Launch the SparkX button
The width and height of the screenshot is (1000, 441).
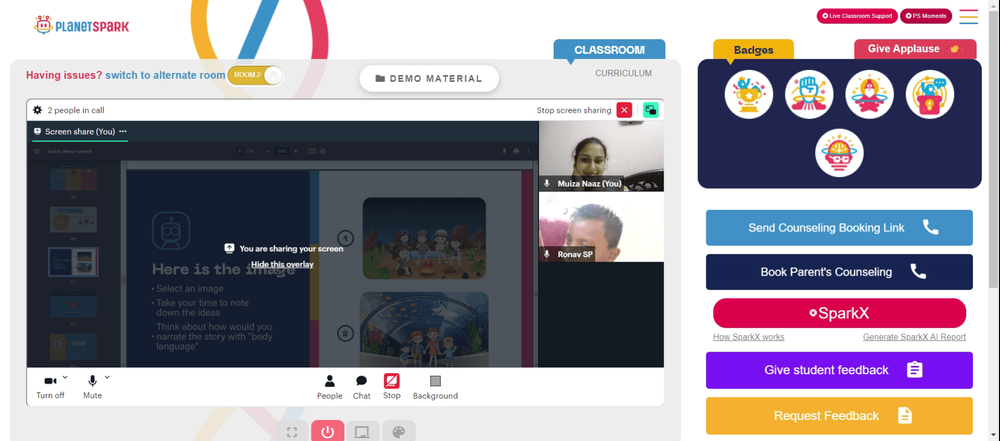coord(839,313)
